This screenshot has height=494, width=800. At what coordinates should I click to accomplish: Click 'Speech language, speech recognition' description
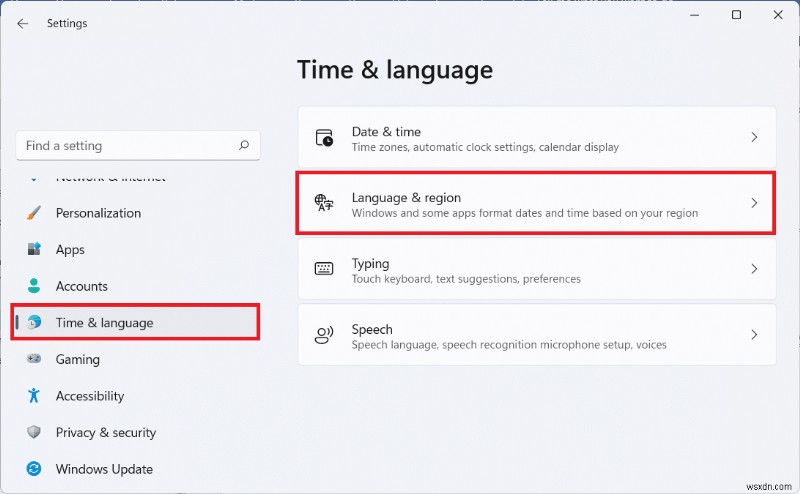point(509,345)
